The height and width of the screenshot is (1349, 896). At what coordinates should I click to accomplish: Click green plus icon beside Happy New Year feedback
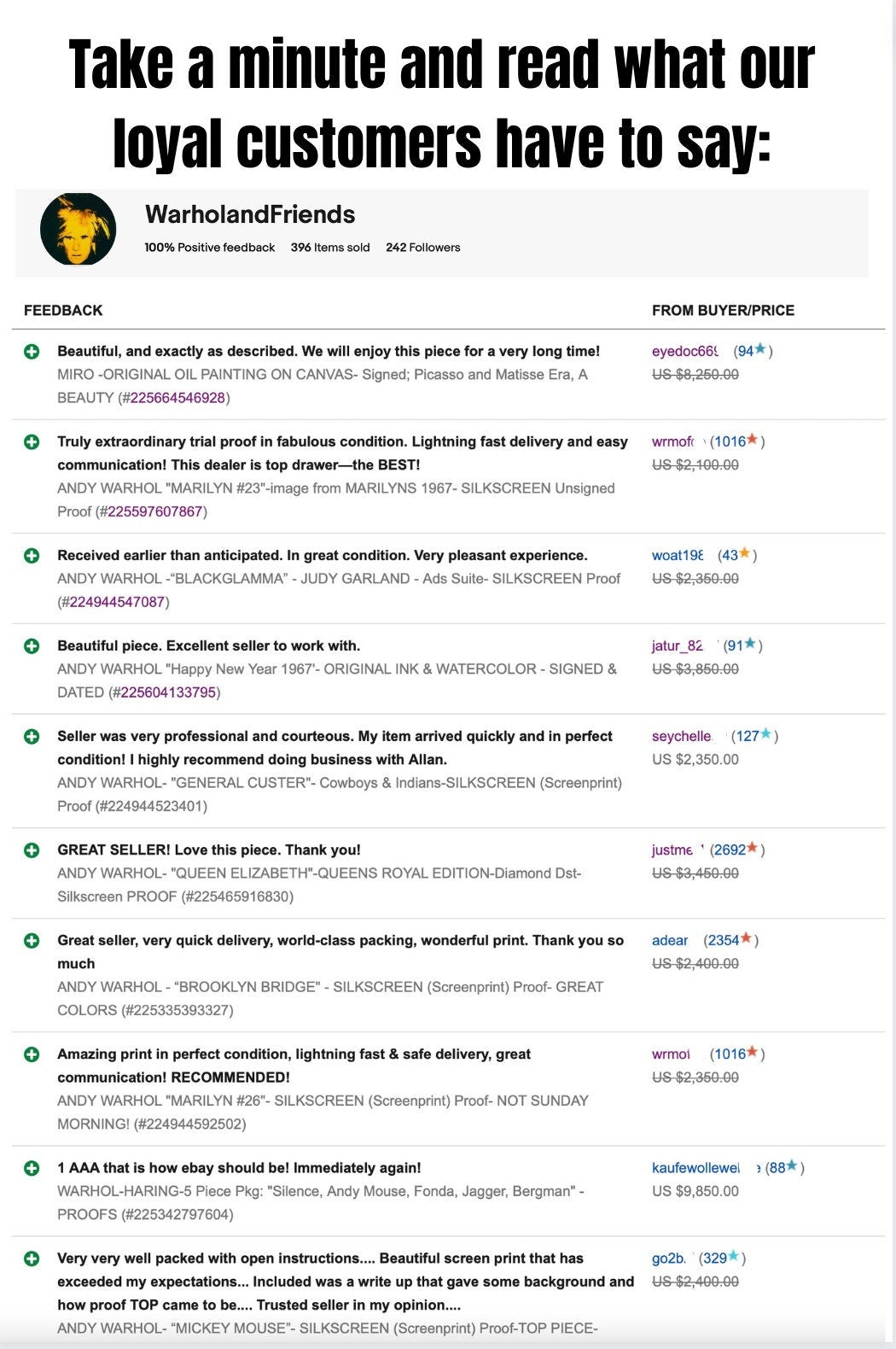pos(32,645)
